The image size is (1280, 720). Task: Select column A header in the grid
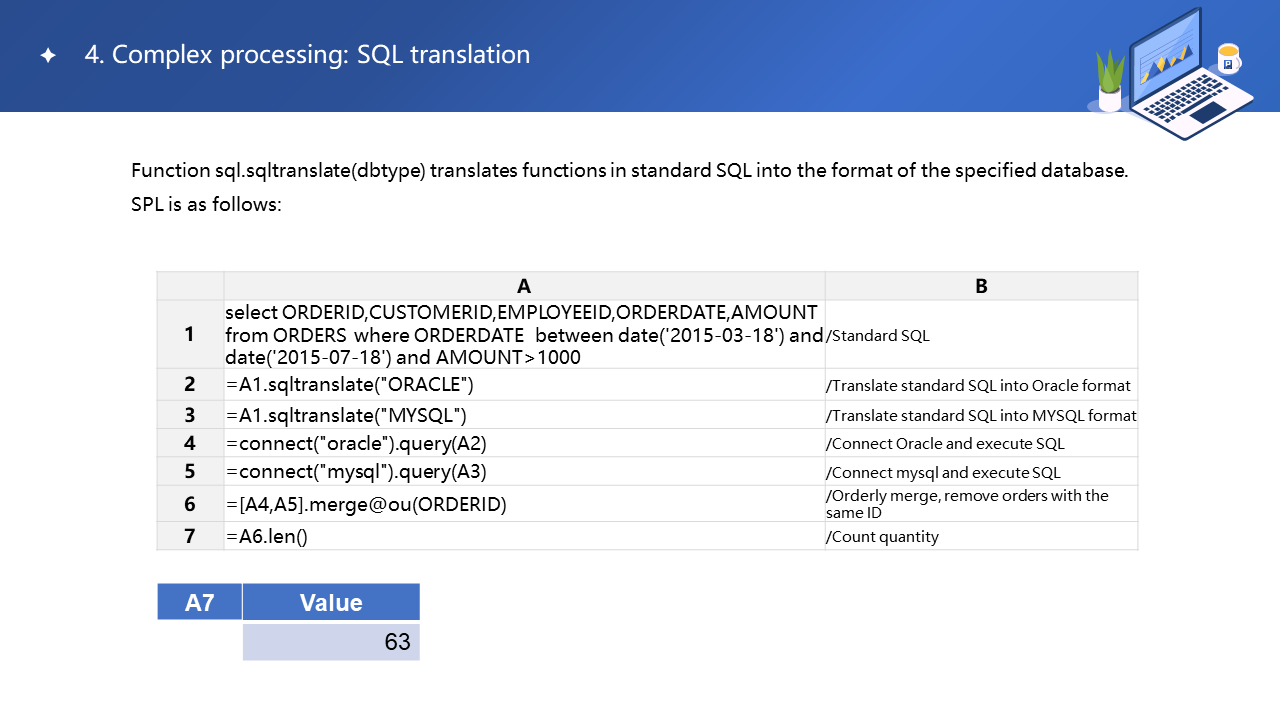pyautogui.click(x=524, y=286)
